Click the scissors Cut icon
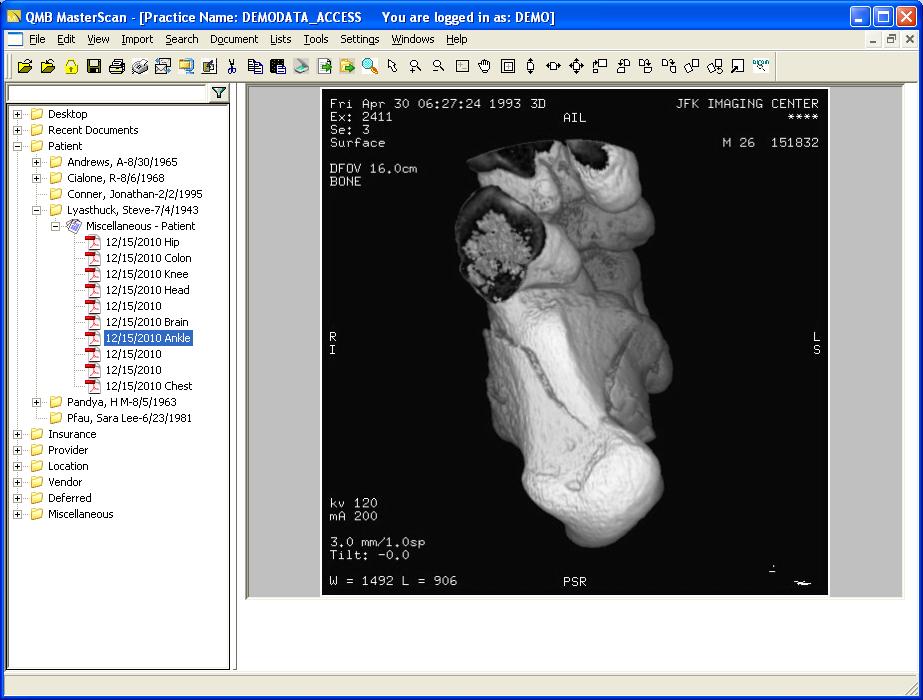The width and height of the screenshot is (923, 700). click(232, 67)
